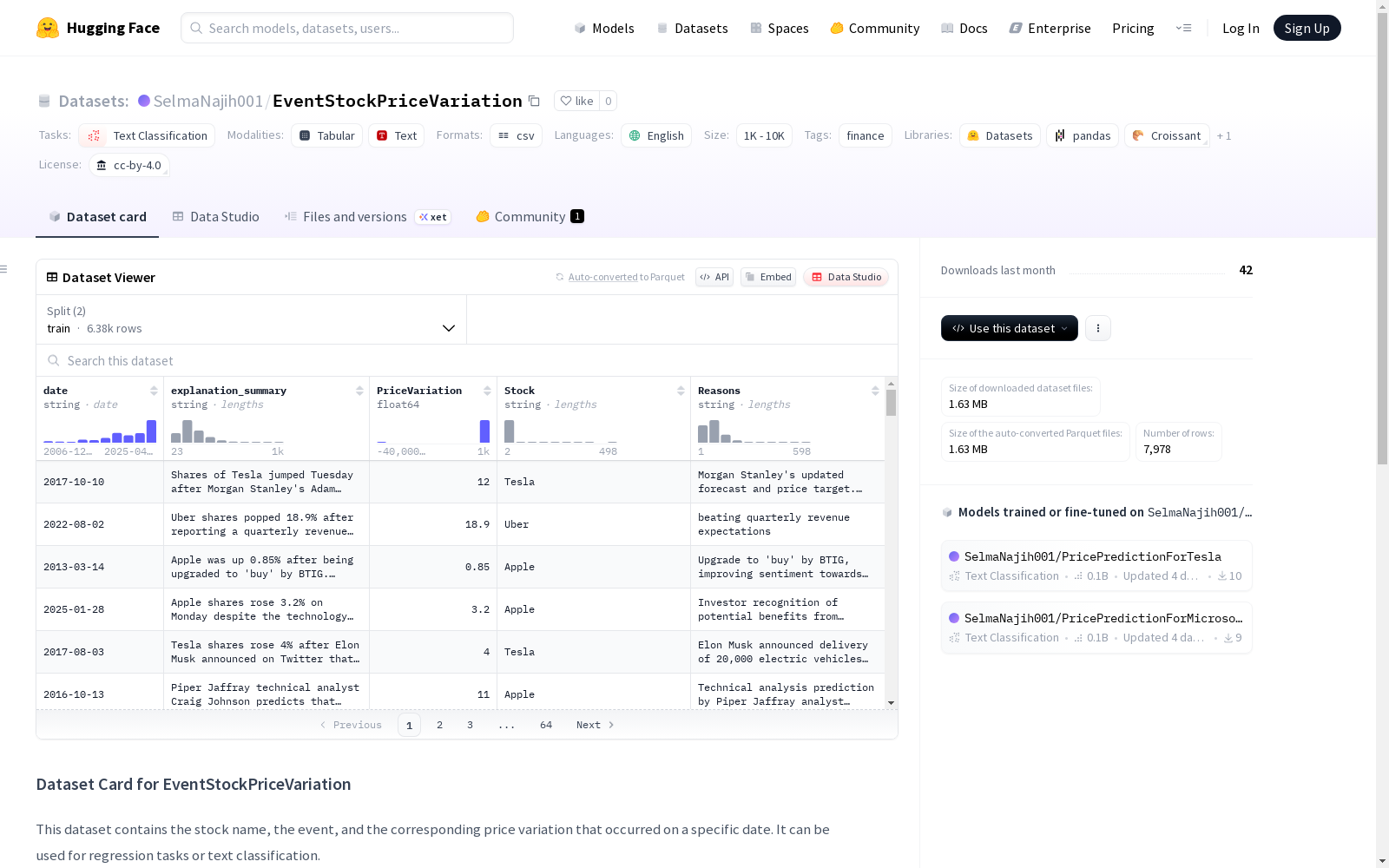Viewport: 1389px width, 868px height.
Task: Open the three-dot options next to Use this dataset
Action: coord(1098,328)
